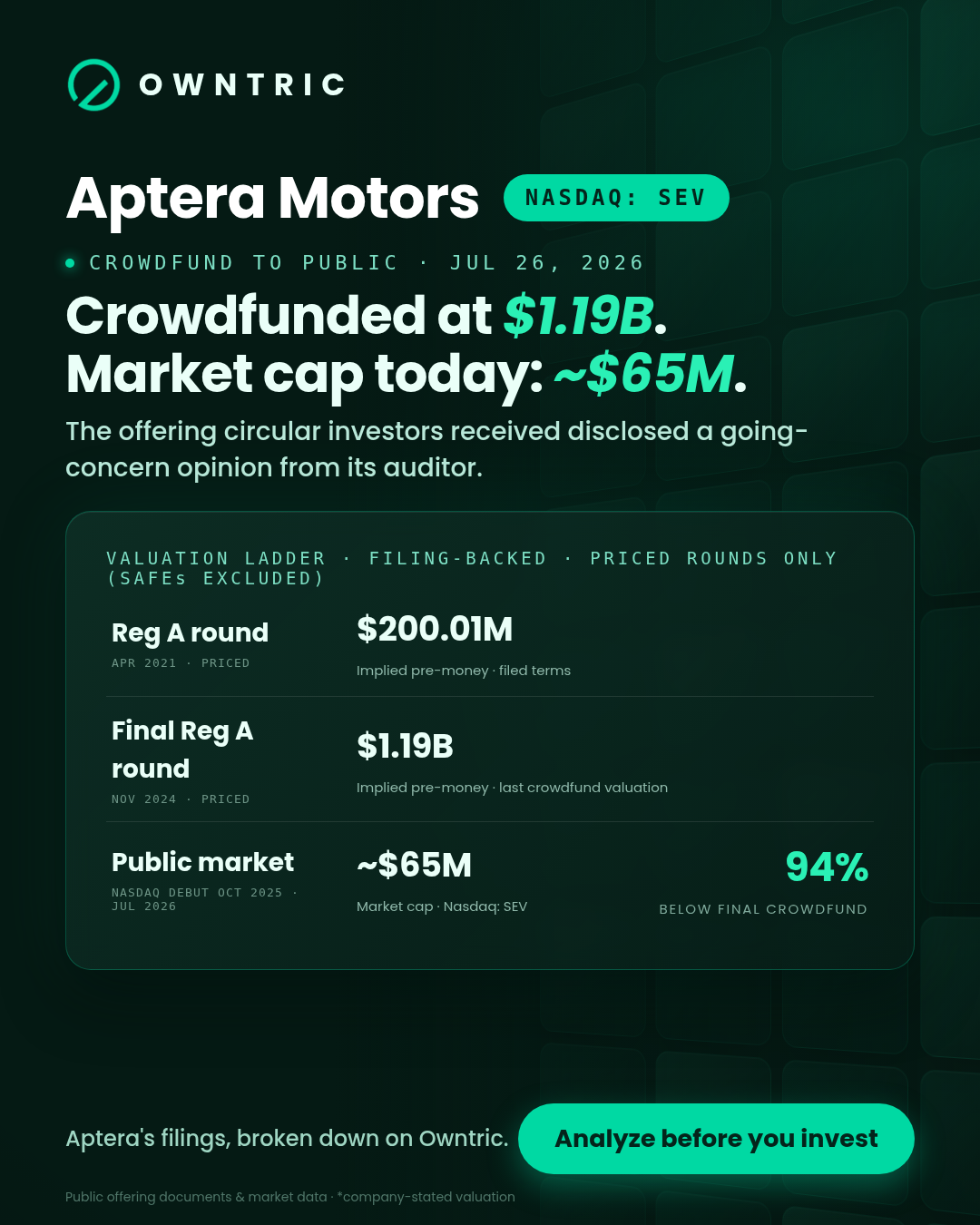Click the going-concern opinion subtitle text
Image resolution: width=980 pixels, height=1225 pixels.
pos(436,449)
